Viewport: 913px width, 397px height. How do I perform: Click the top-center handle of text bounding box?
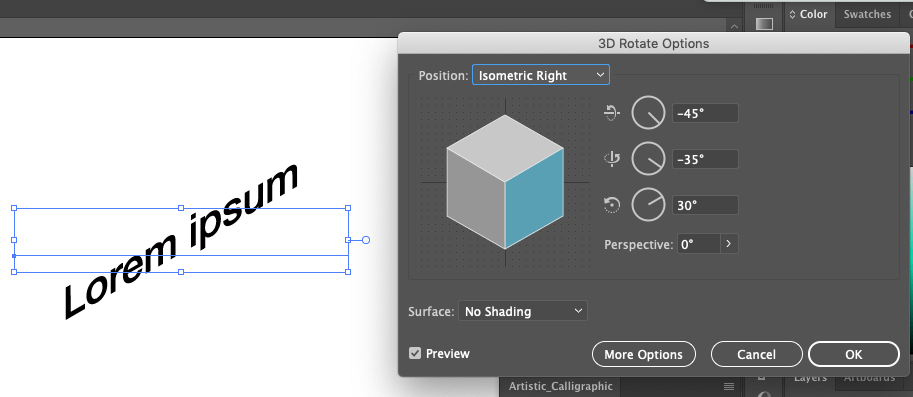coord(181,208)
